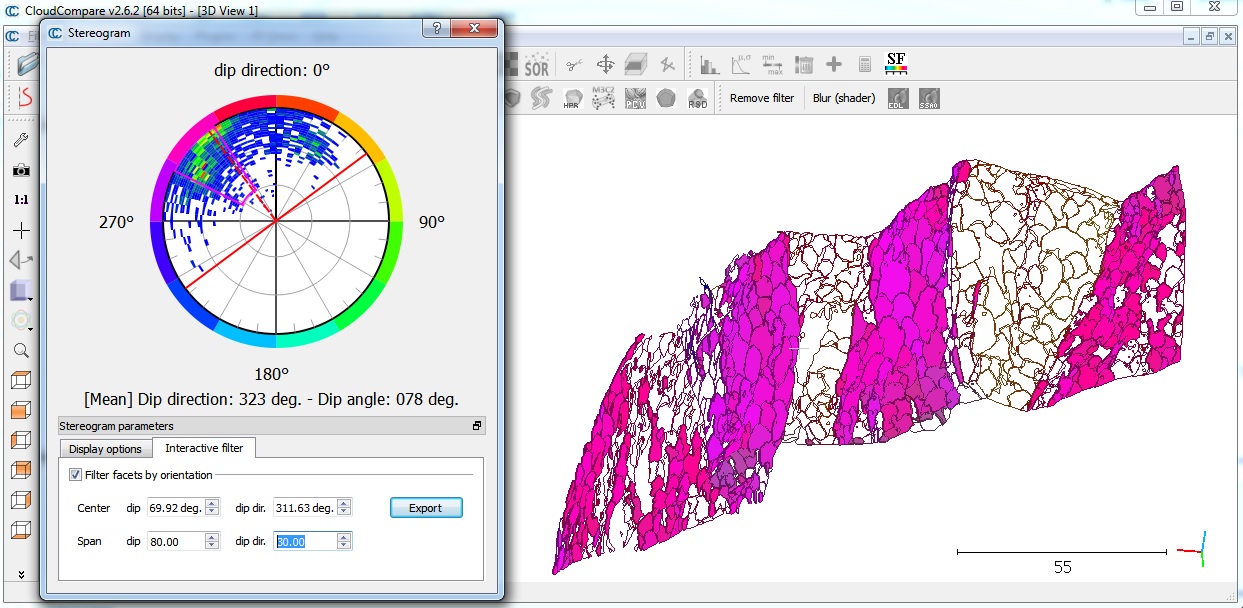
Task: Click the pick rotation center crosshair icon
Action: [x=21, y=230]
